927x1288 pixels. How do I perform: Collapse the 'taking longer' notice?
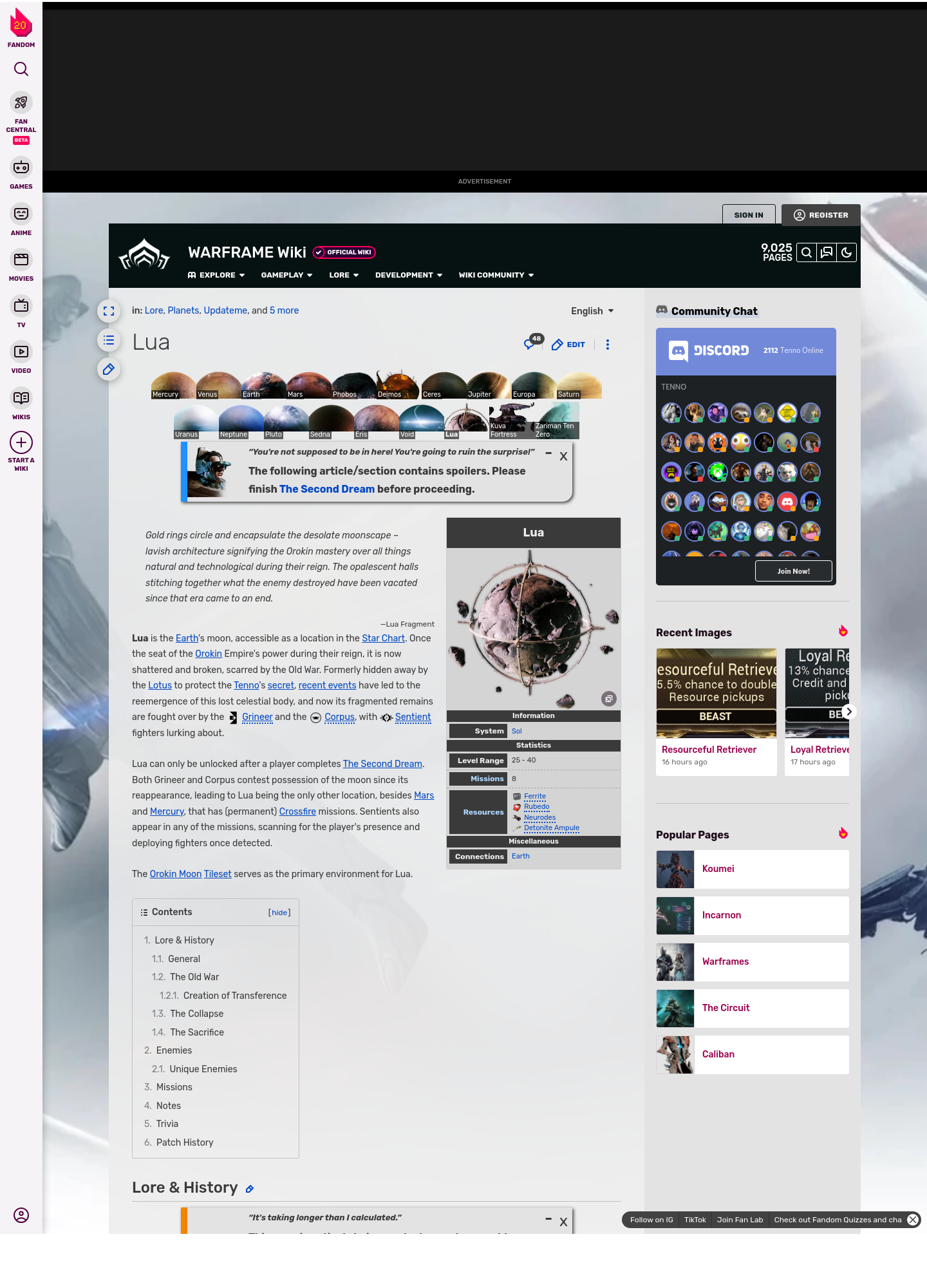click(548, 1218)
